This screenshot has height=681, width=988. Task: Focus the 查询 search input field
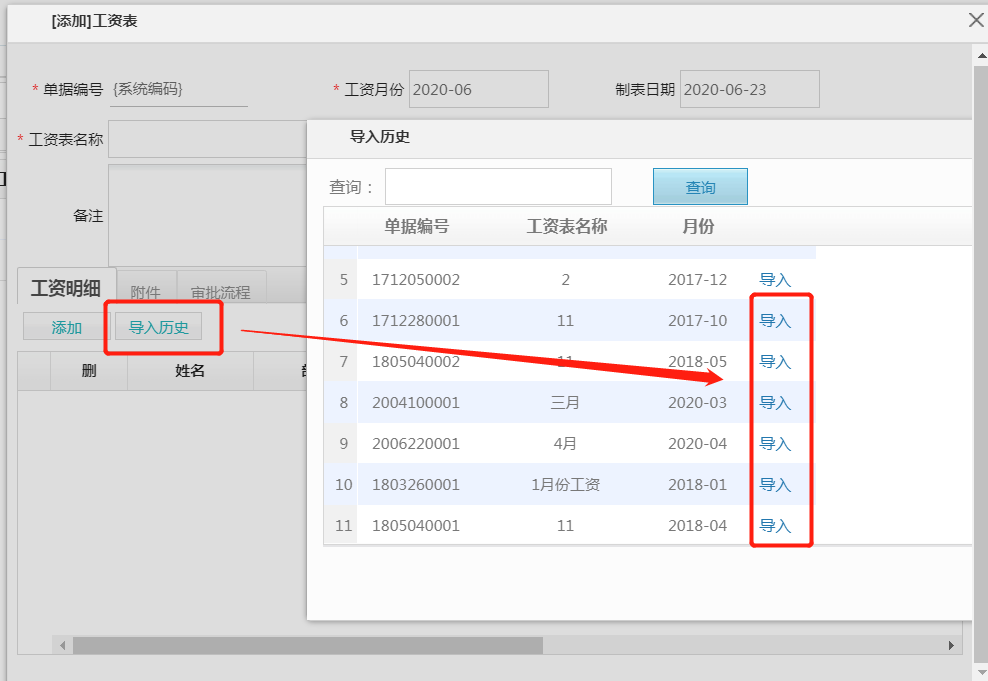tap(498, 187)
